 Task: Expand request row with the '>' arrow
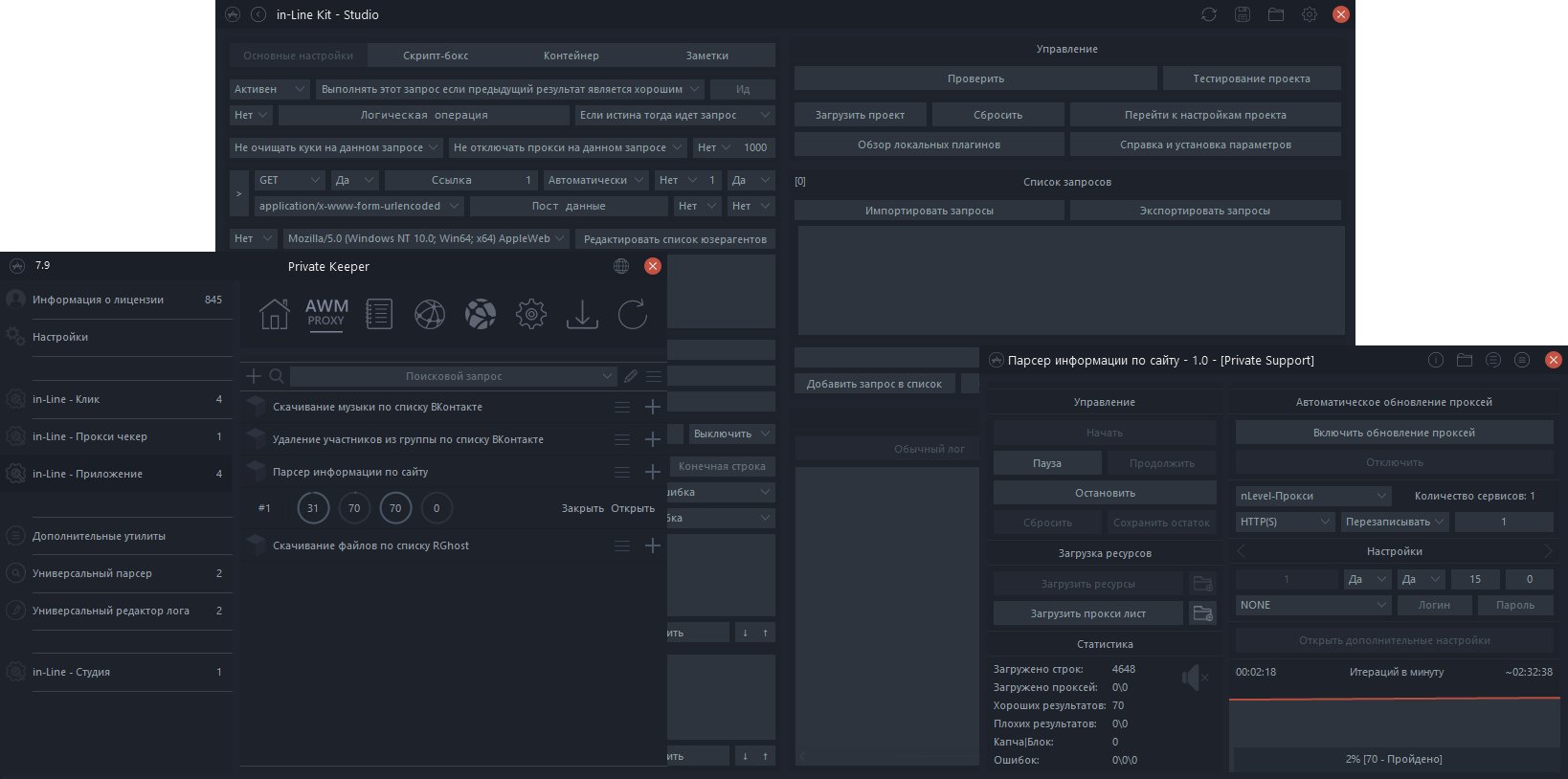[239, 193]
